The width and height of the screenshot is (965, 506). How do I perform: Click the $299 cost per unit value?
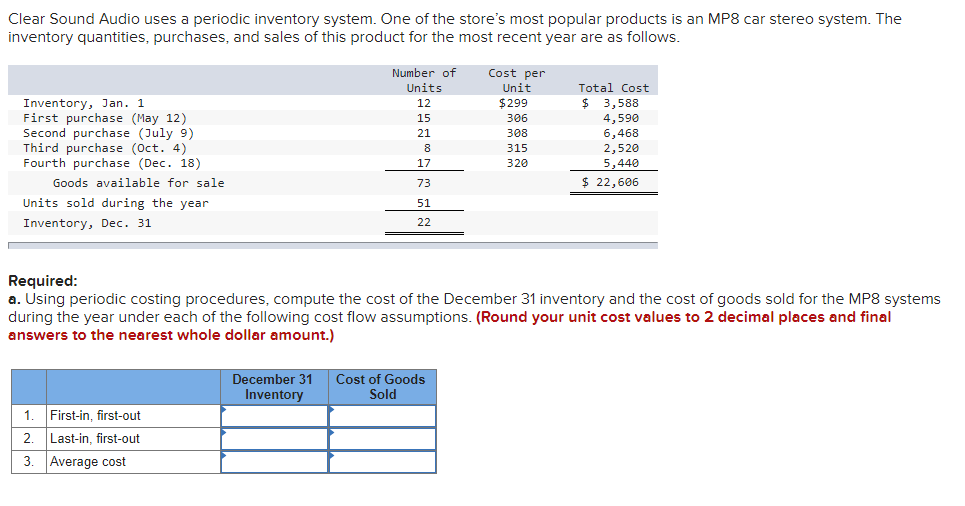click(x=513, y=103)
